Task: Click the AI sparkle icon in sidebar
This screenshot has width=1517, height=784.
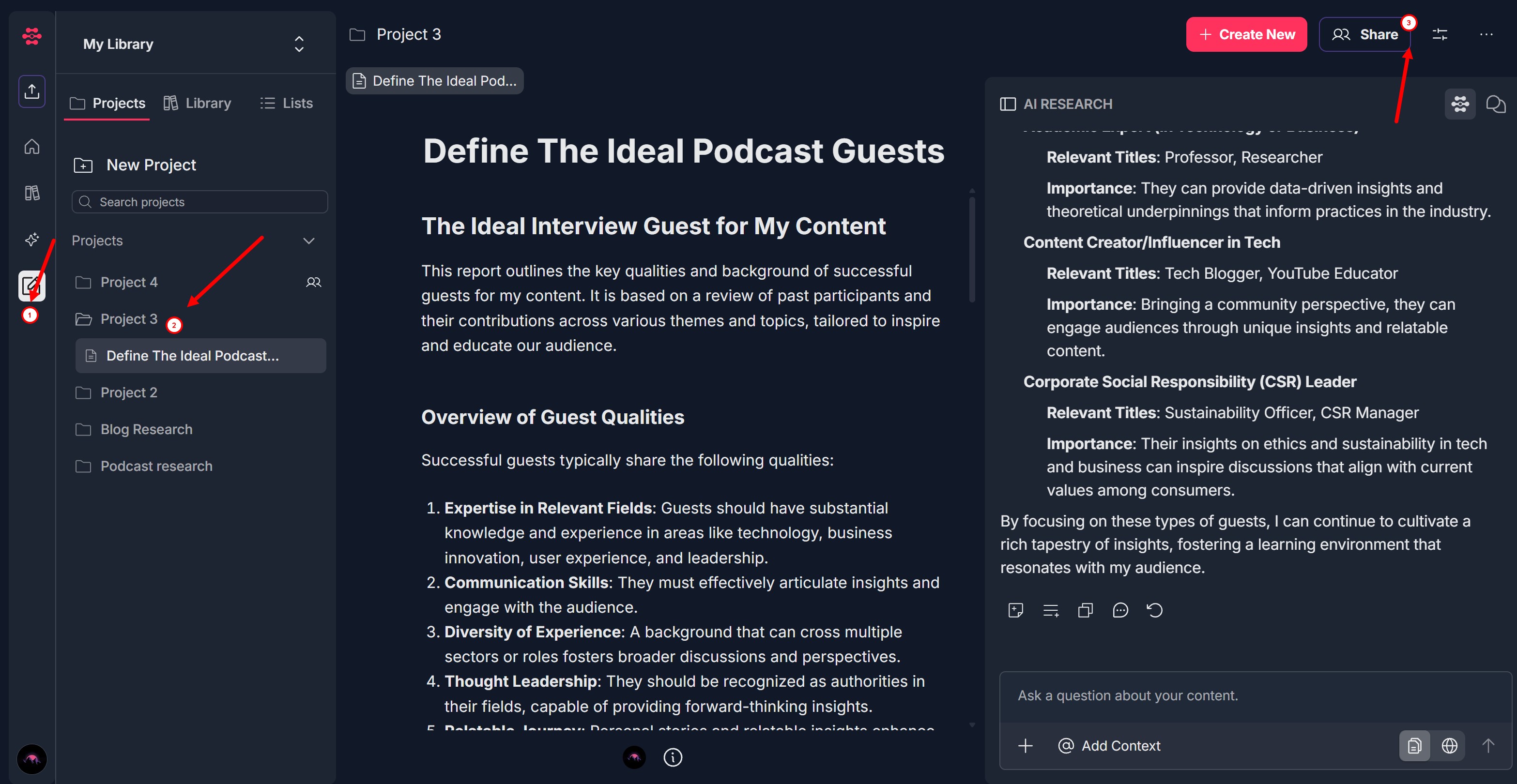Action: [x=32, y=240]
